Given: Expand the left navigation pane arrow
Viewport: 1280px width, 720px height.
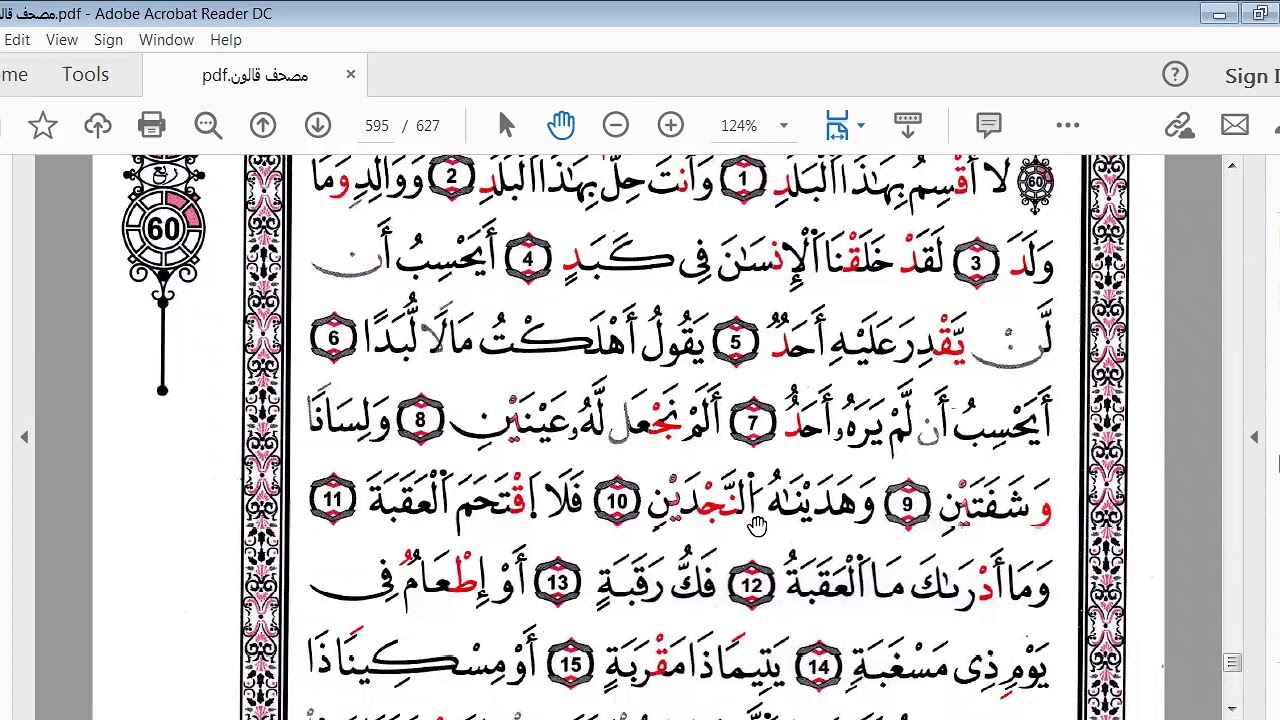Looking at the screenshot, I should [24, 437].
